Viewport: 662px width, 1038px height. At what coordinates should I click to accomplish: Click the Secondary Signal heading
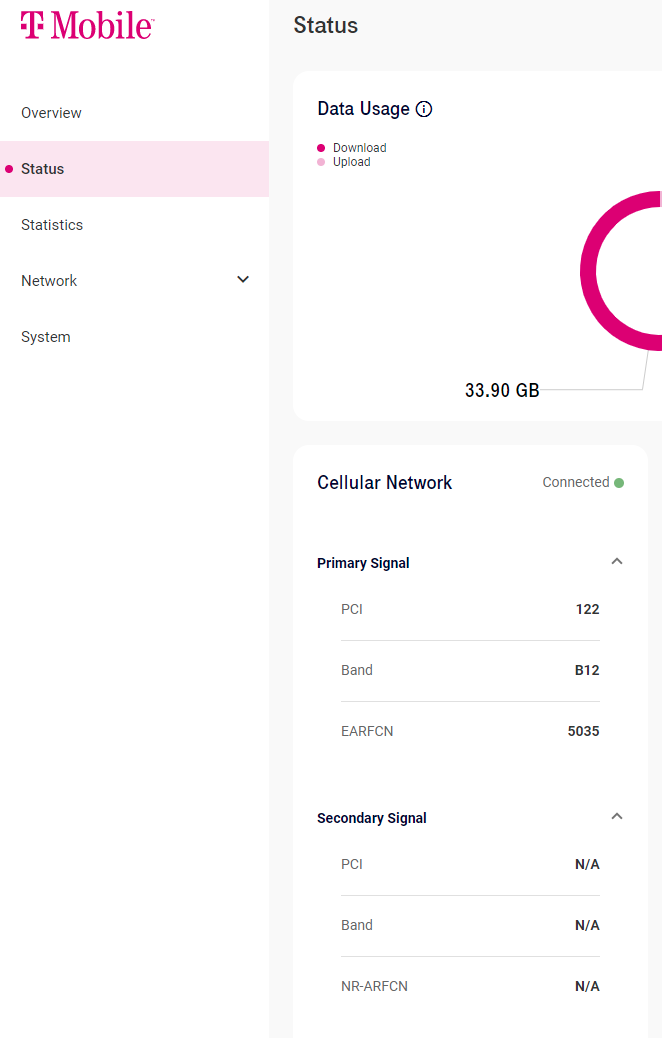tap(371, 818)
